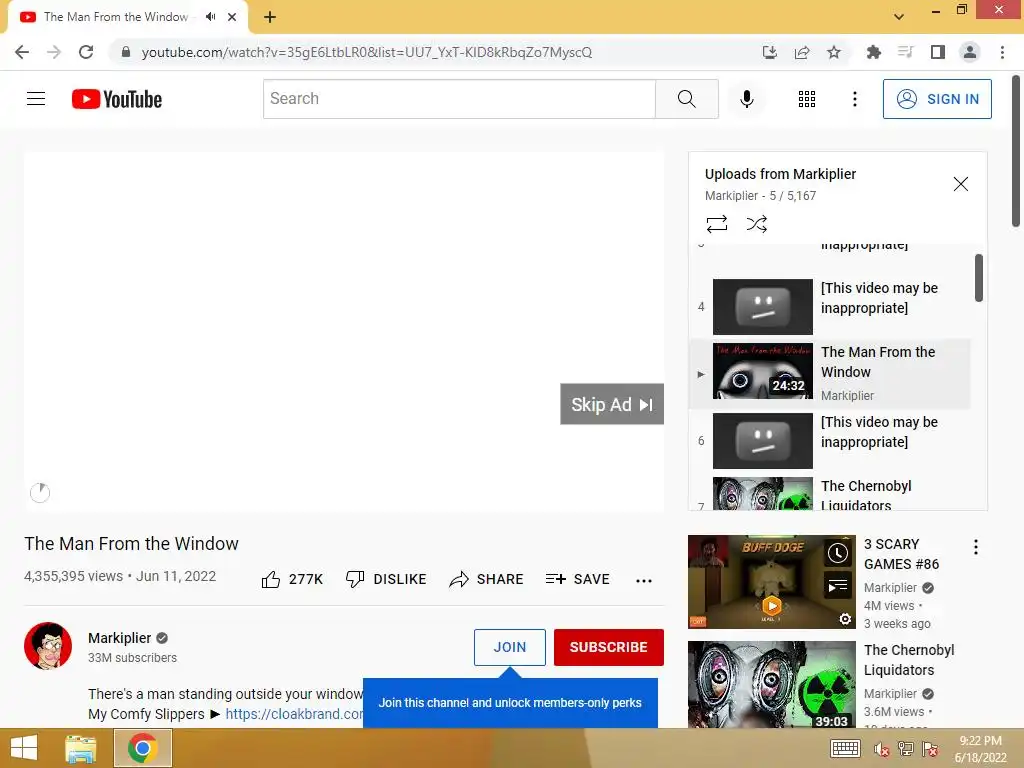Click the SIGN IN button
This screenshot has height=768, width=1024.
click(936, 99)
